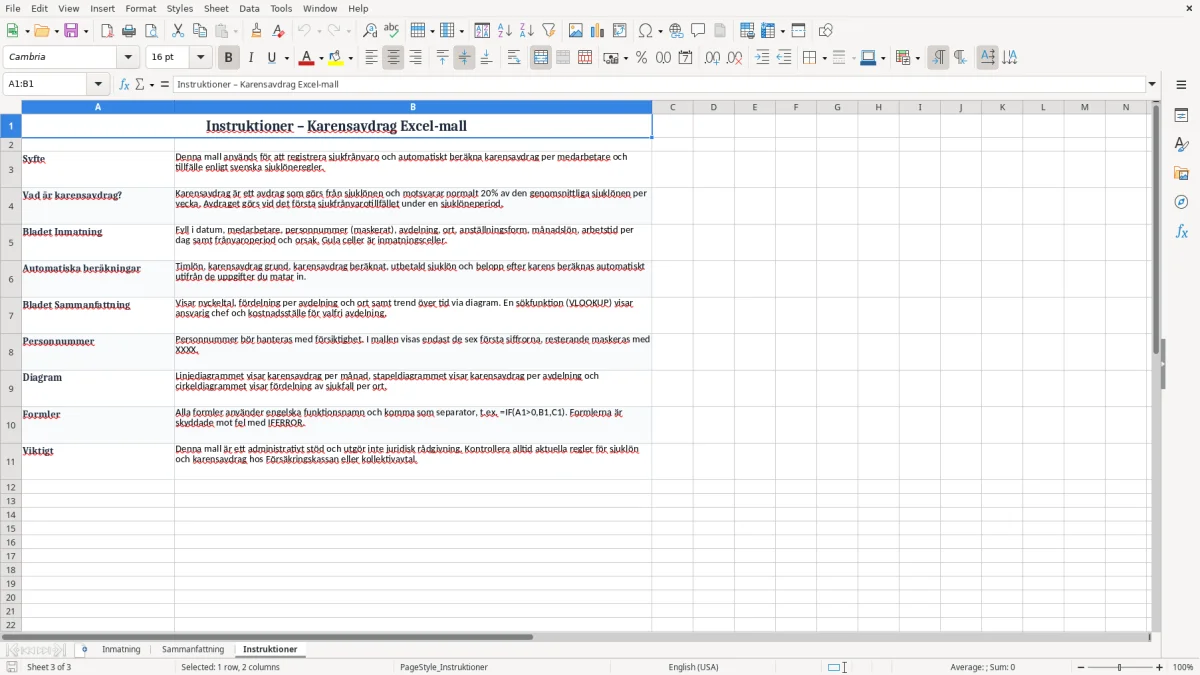Click zoom in plus button
This screenshot has height=675, width=1200.
(x=1160, y=667)
